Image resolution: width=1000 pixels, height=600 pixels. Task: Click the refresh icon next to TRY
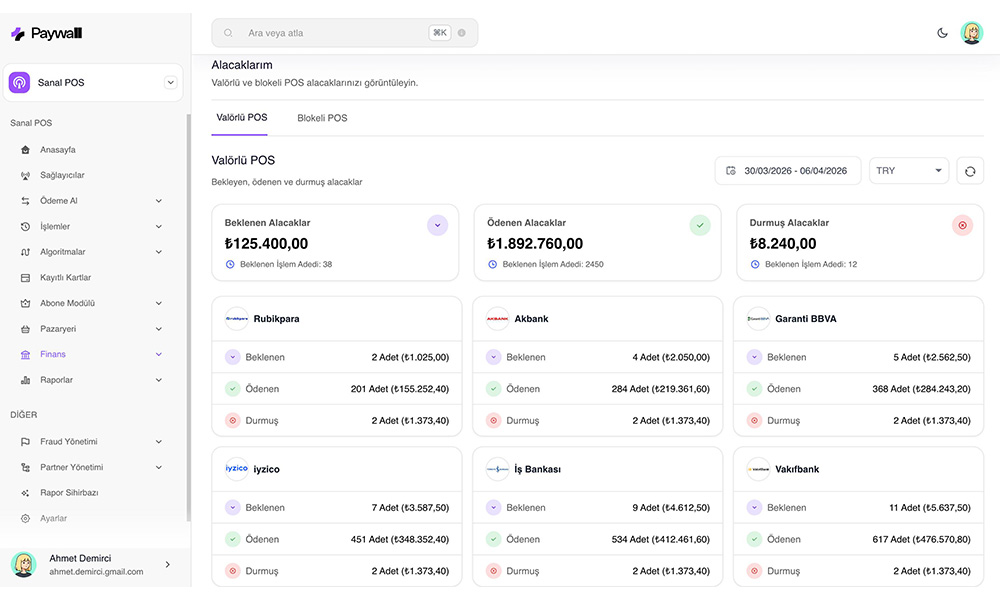coord(969,171)
